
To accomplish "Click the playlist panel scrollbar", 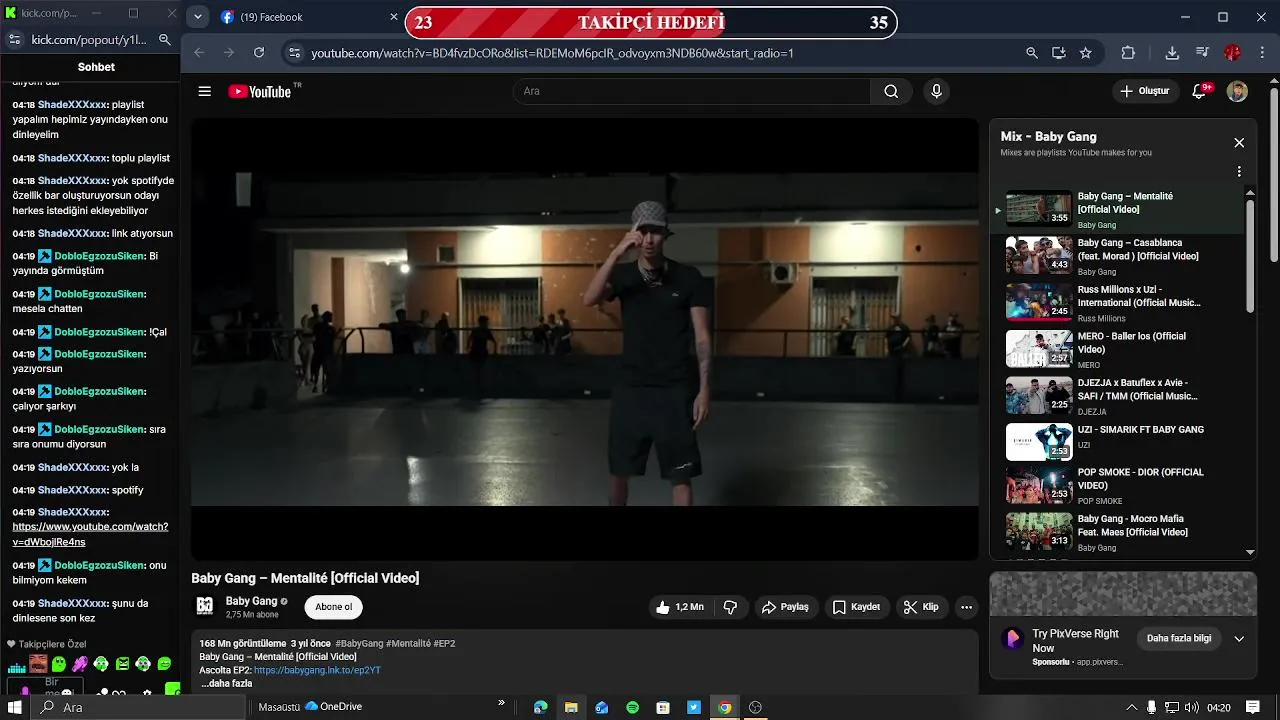I will (x=1250, y=255).
